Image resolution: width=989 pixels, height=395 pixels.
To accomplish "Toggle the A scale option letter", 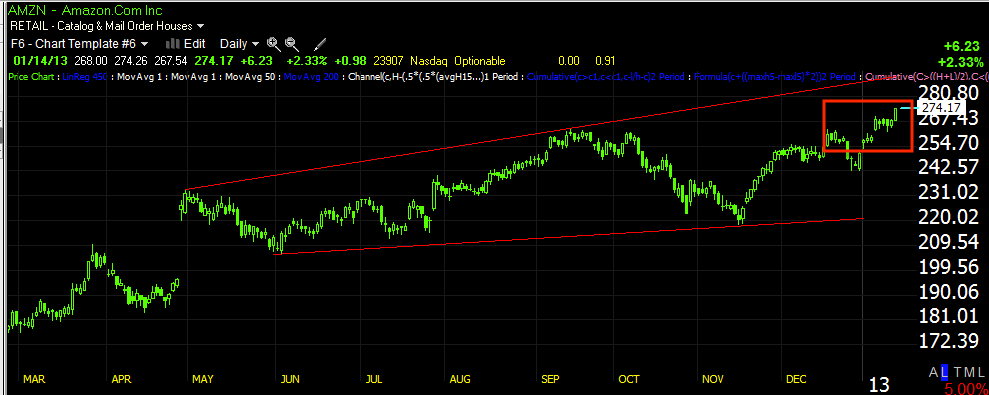I will [933, 372].
